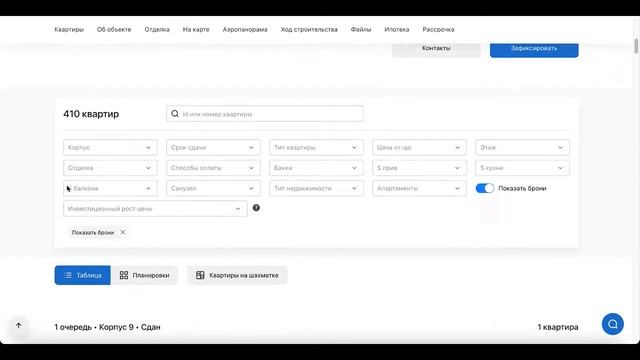Click the search magnifier icon
Screen dimensions: 640x360
[x=175, y=113]
